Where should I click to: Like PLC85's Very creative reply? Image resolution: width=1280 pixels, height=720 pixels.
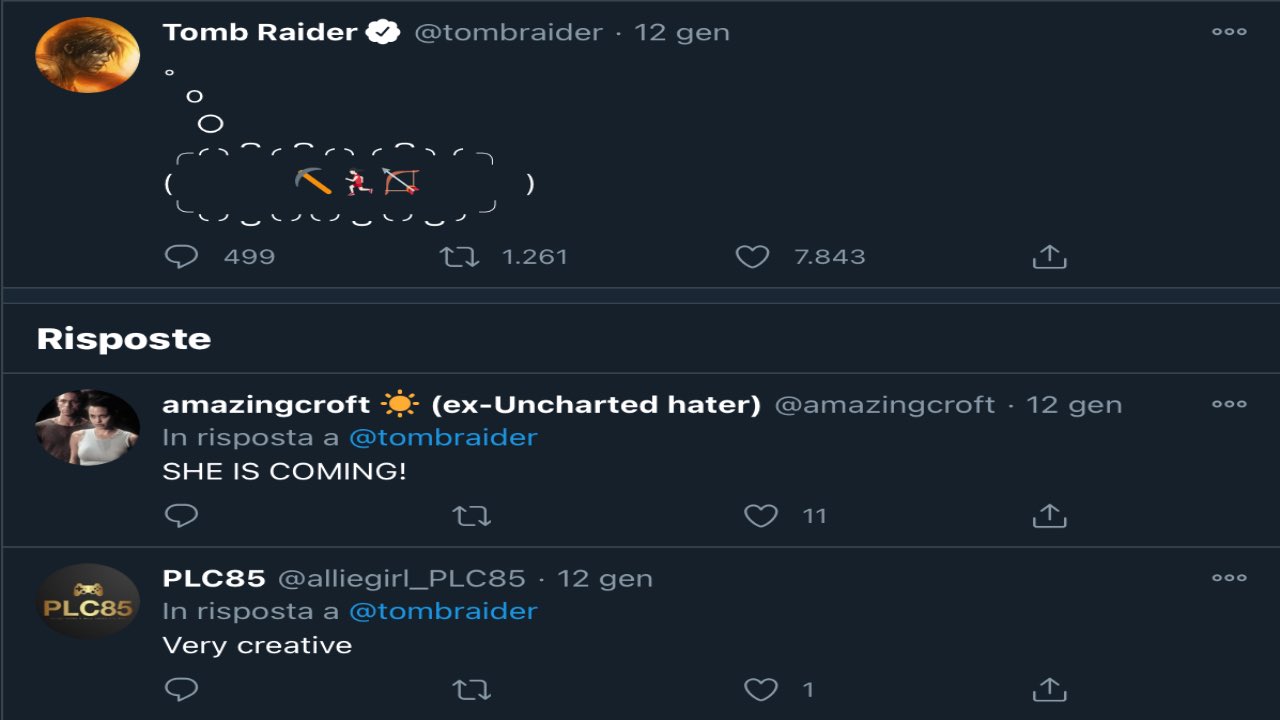(x=761, y=689)
